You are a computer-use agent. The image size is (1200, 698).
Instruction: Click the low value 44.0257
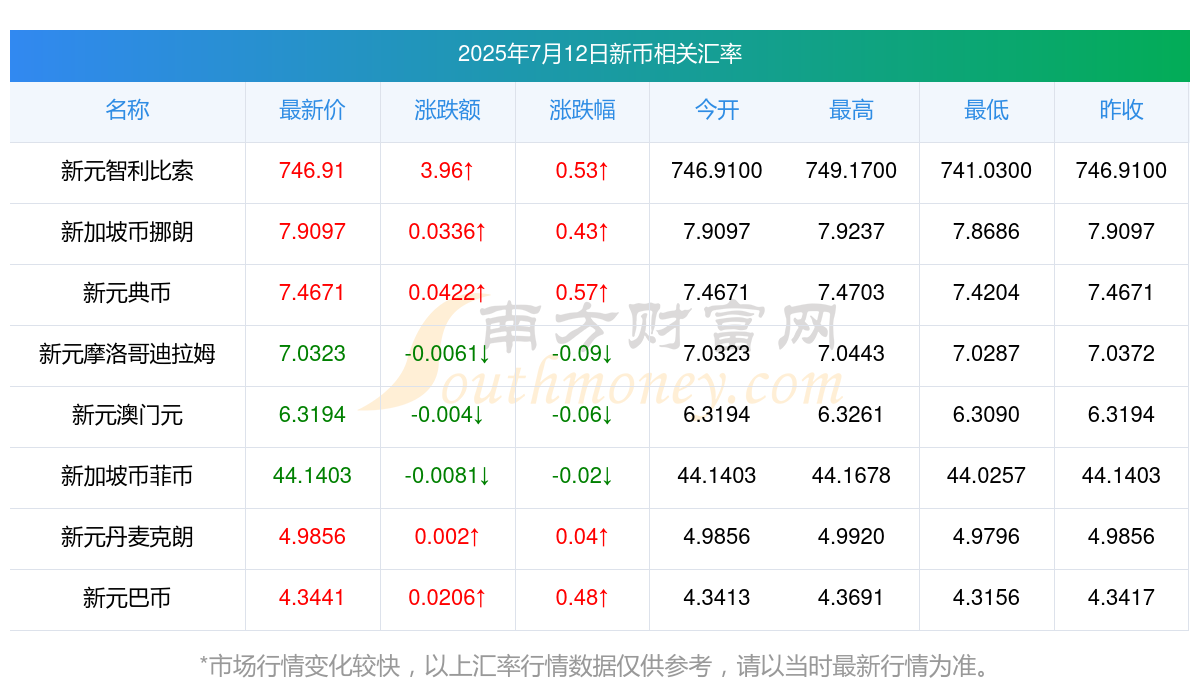pos(986,476)
